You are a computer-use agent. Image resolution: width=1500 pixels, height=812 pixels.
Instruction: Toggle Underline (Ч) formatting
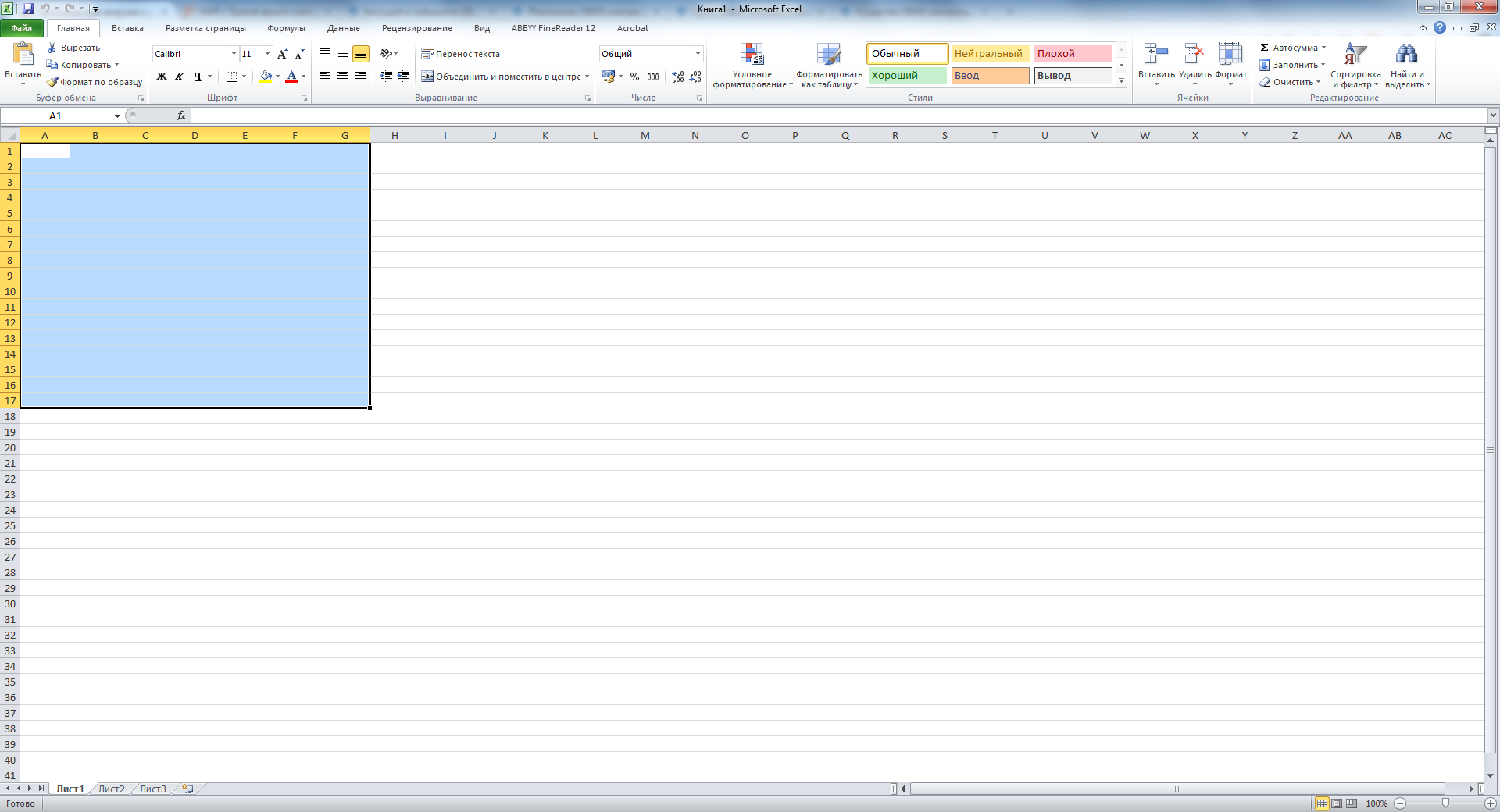click(197, 77)
